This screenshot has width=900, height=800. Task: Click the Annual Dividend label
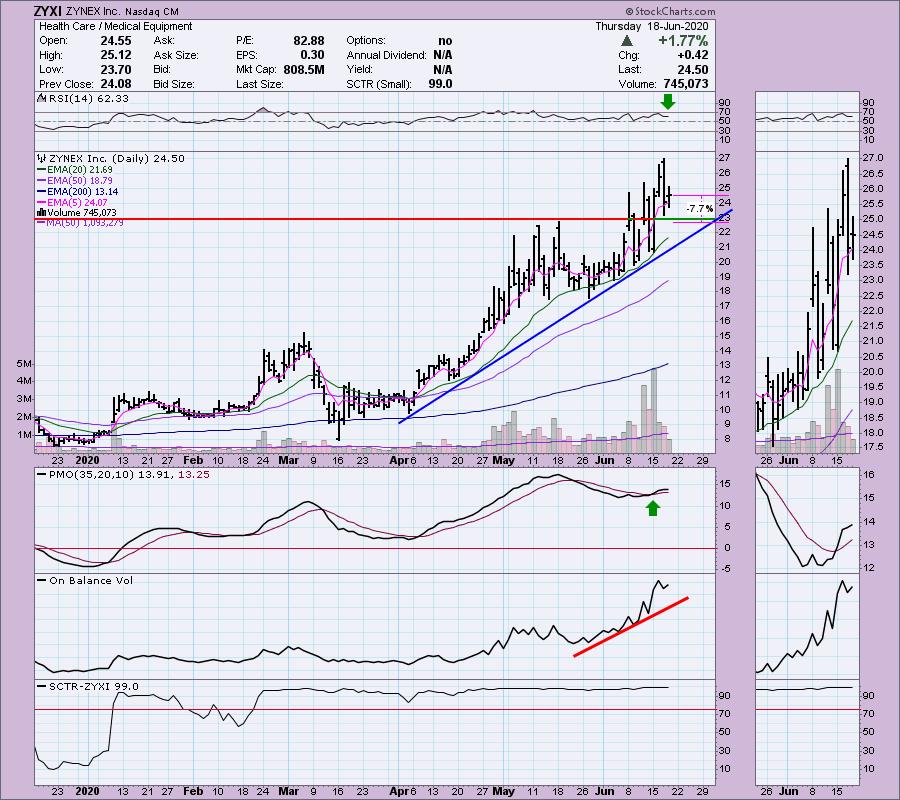click(386, 55)
